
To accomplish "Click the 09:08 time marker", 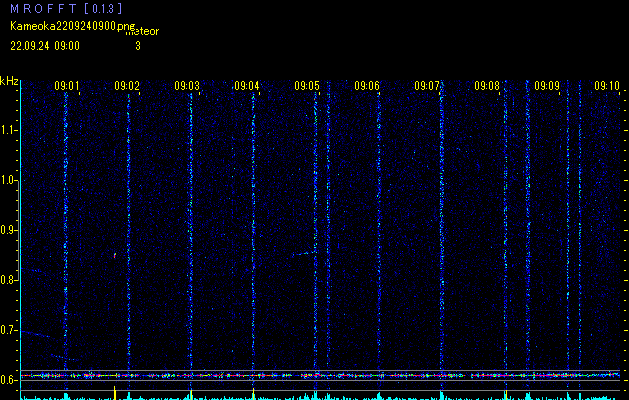I will coord(487,86).
